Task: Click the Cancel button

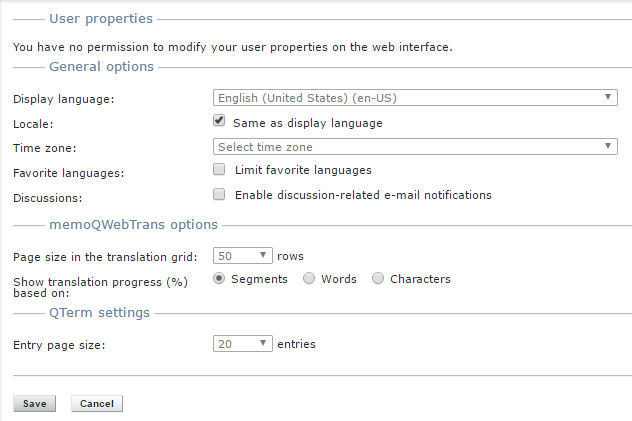Action: pyautogui.click(x=97, y=404)
